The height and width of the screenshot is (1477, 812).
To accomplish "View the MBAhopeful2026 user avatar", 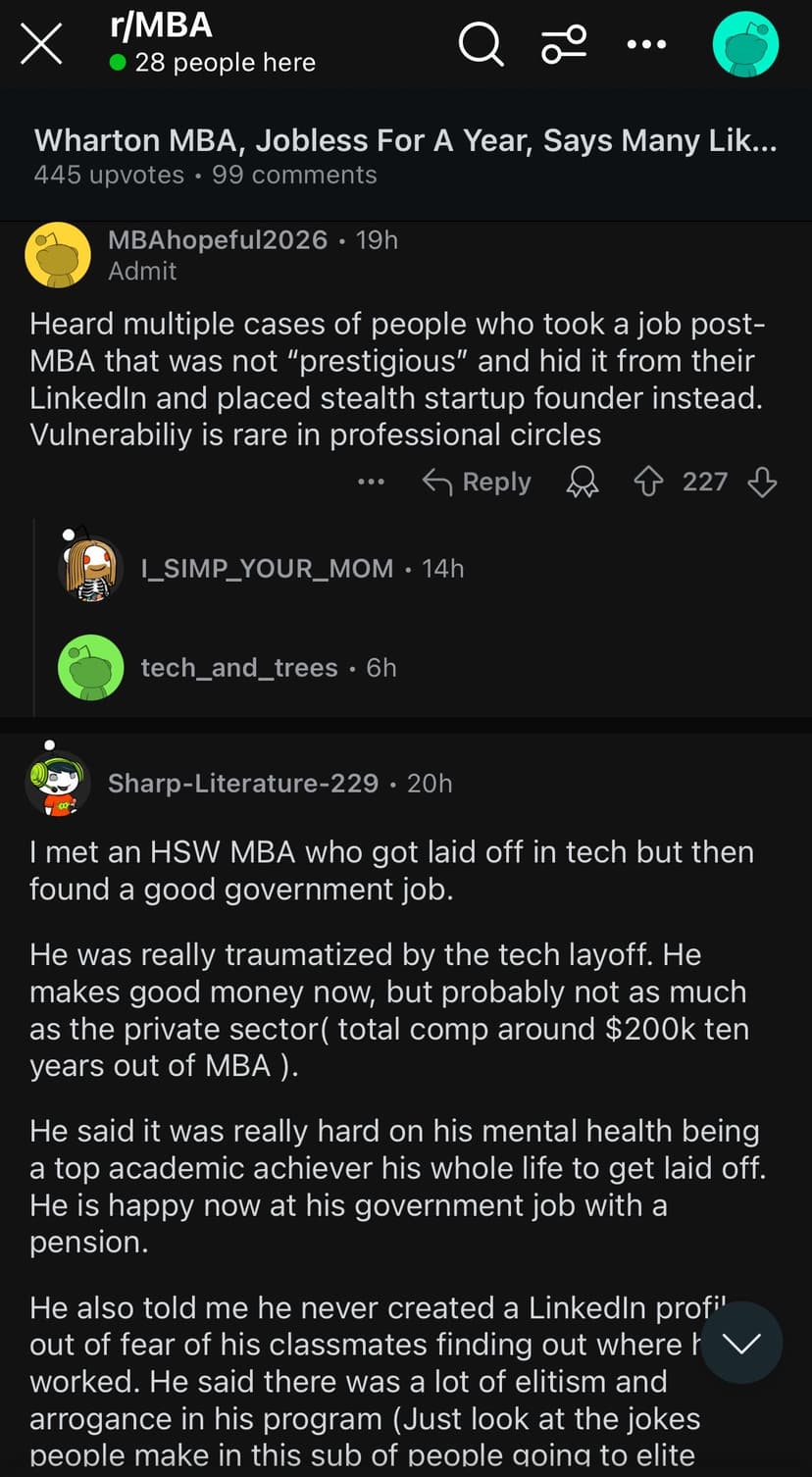I will pos(58,255).
